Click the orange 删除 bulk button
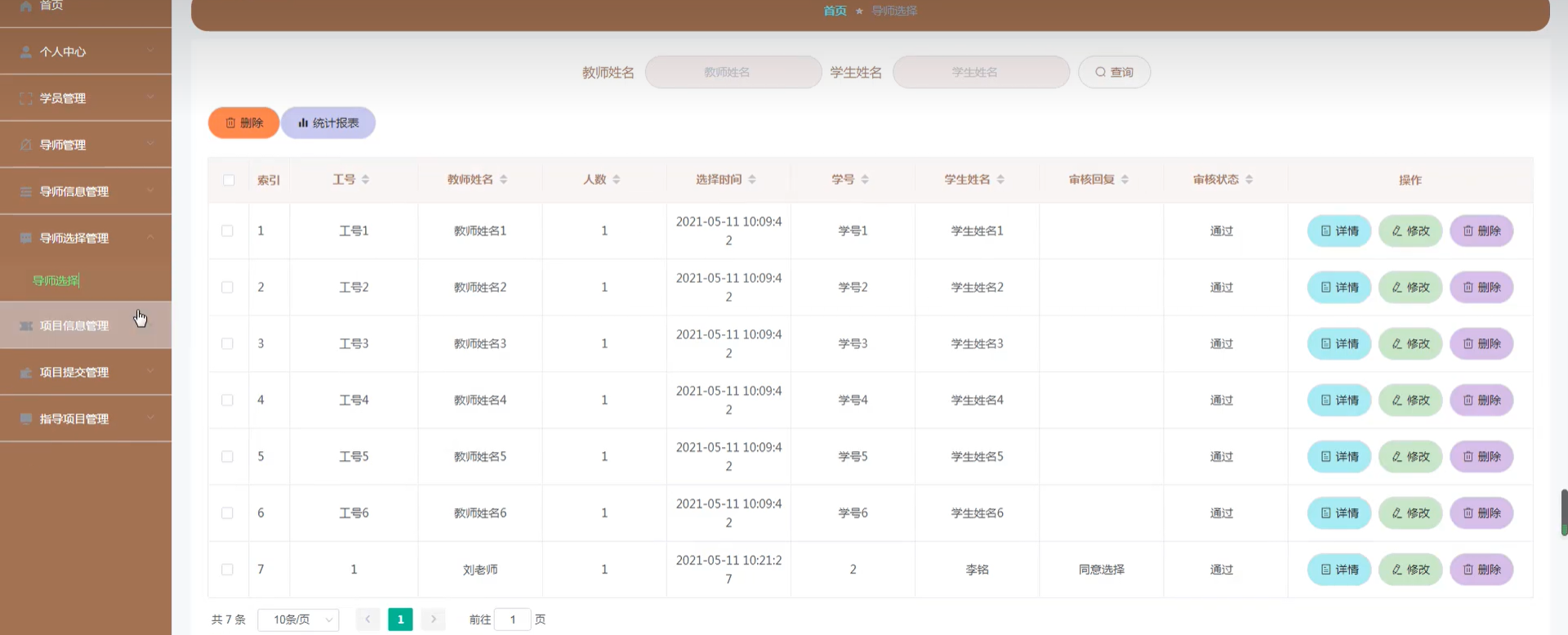The height and width of the screenshot is (635, 1568). (x=244, y=123)
